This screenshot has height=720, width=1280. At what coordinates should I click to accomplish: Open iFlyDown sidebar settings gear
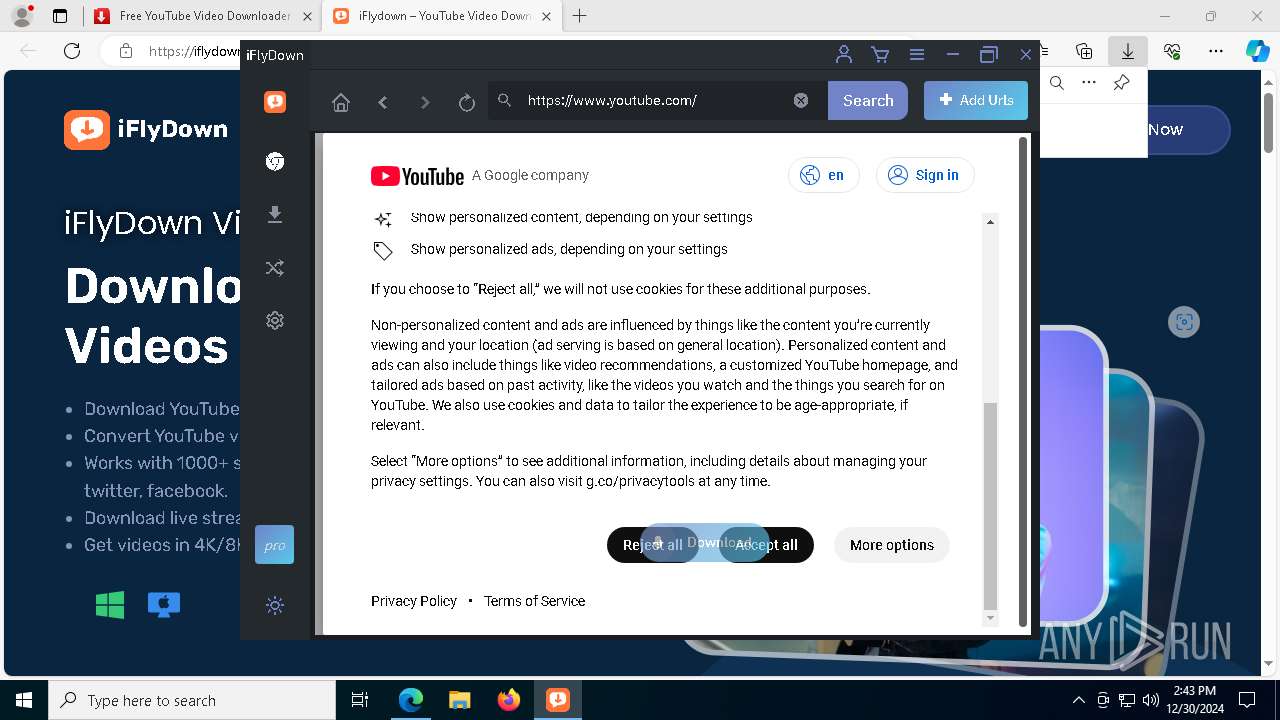[275, 320]
